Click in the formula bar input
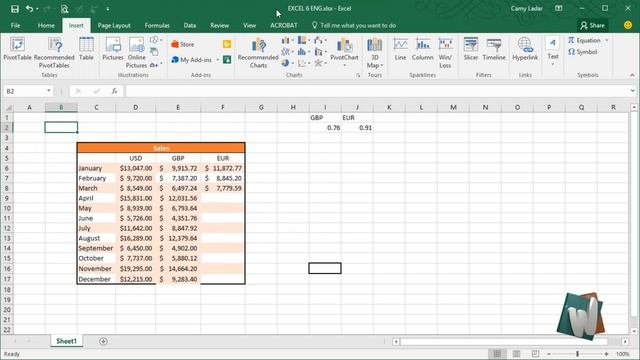This screenshot has width=640, height=360. coord(377,91)
